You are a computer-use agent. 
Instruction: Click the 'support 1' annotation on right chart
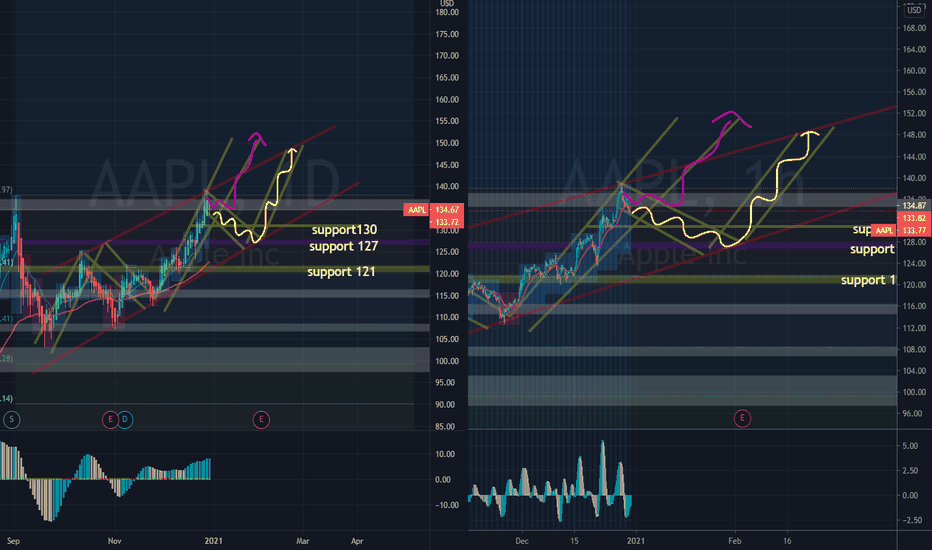point(868,280)
